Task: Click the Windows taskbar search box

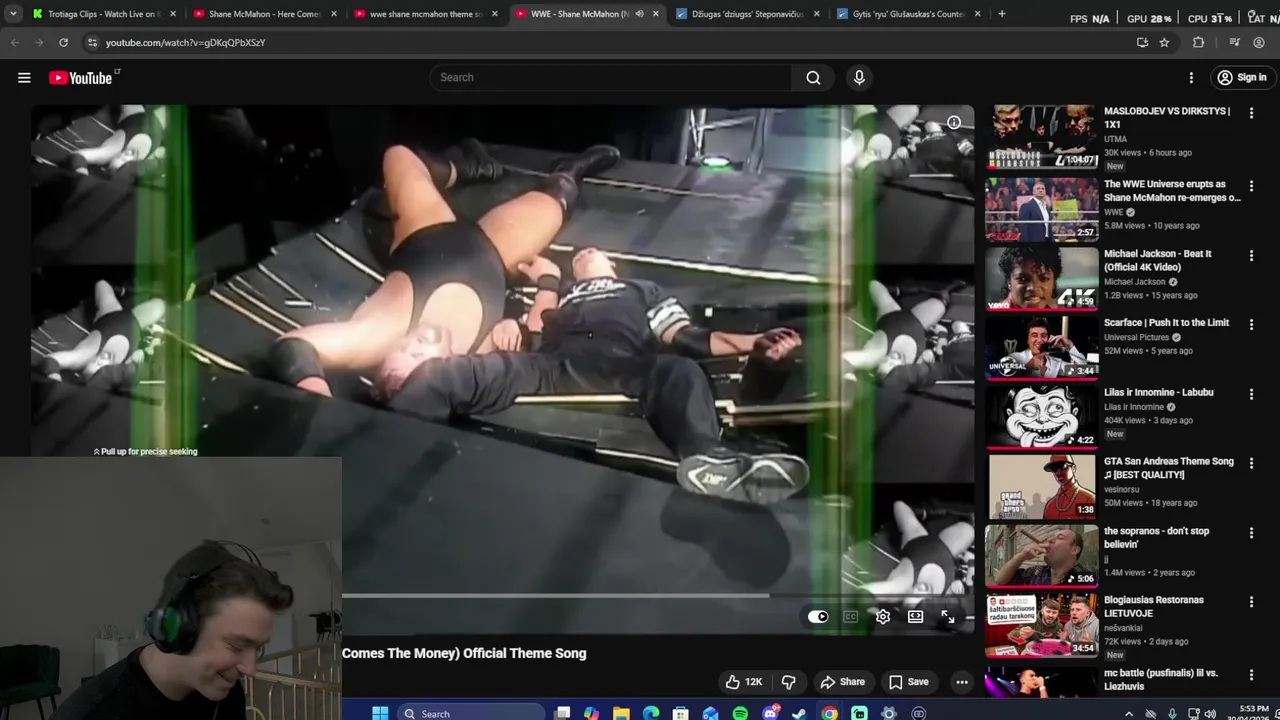Action: pos(470,713)
